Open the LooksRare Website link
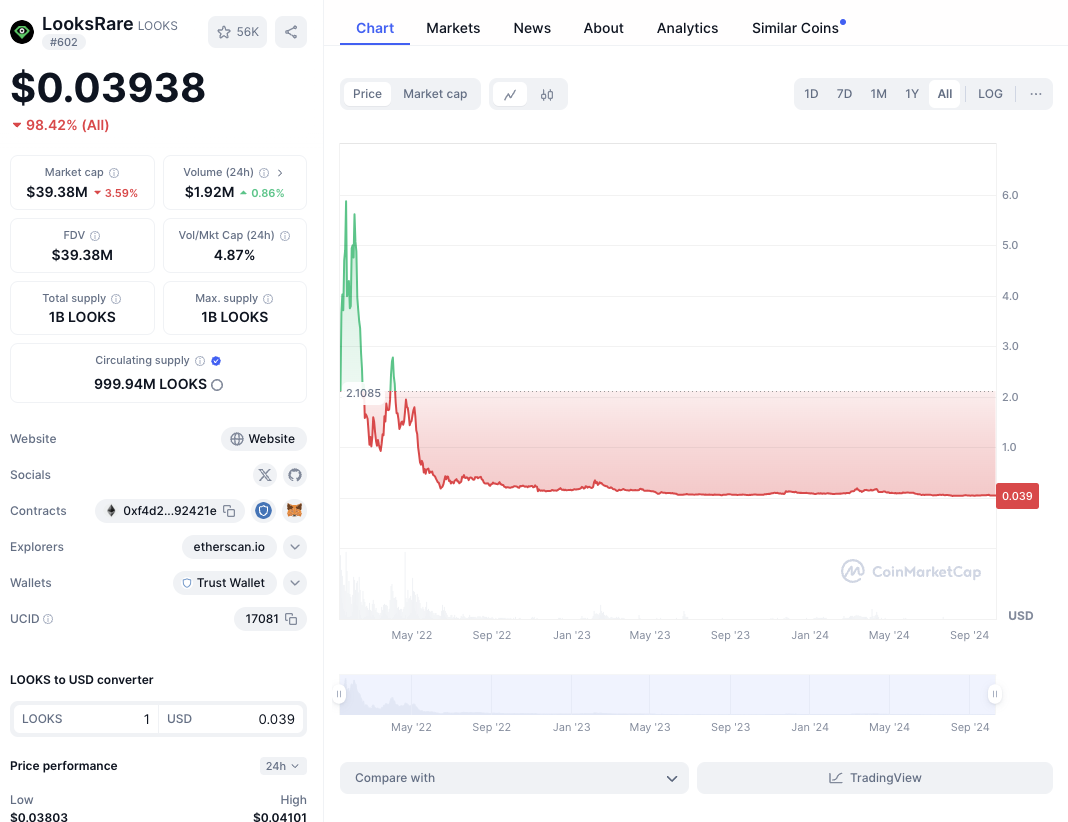1068x822 pixels. tap(264, 439)
